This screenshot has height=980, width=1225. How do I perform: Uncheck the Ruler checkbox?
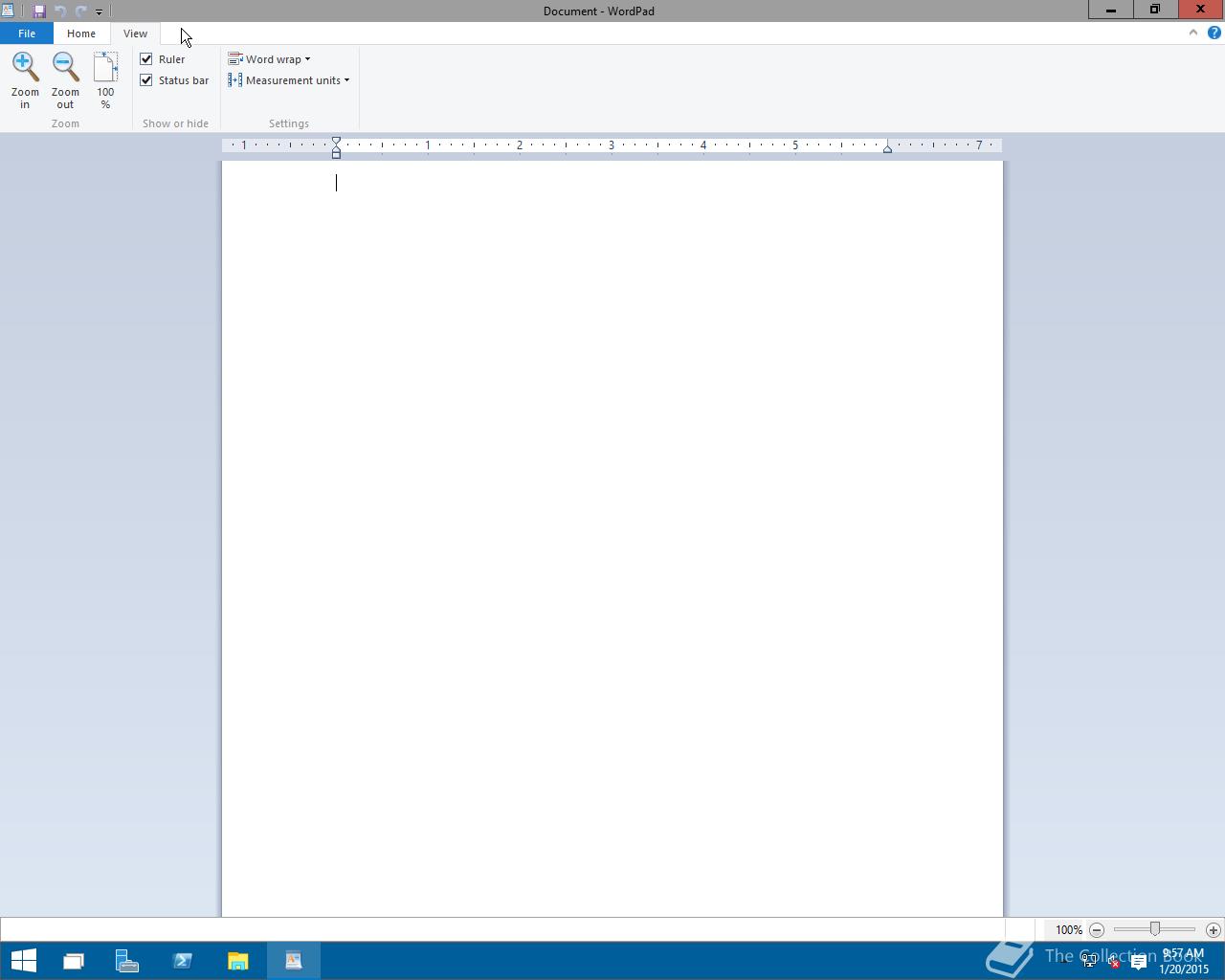click(146, 59)
